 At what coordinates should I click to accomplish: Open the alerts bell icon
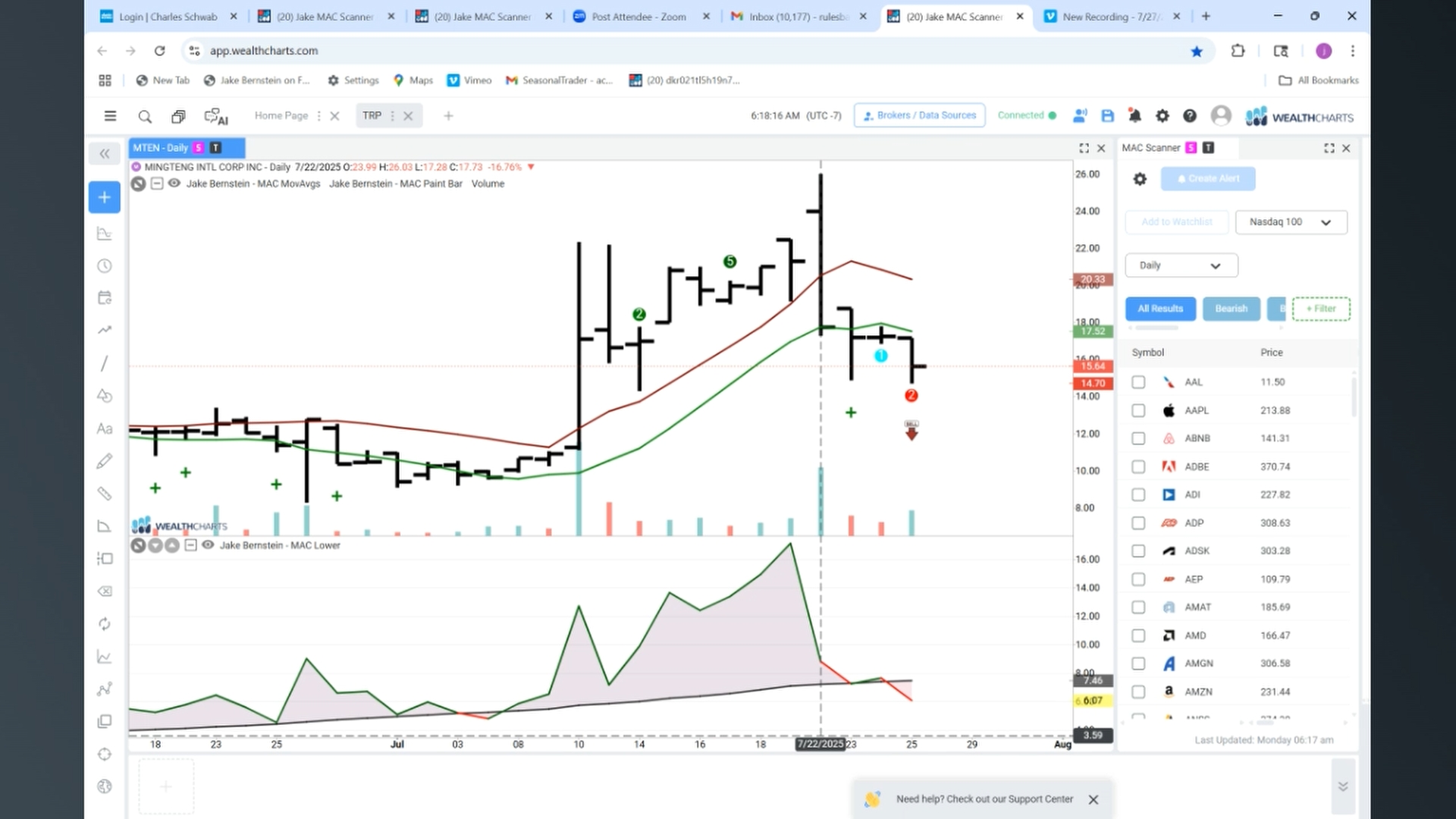(1134, 116)
